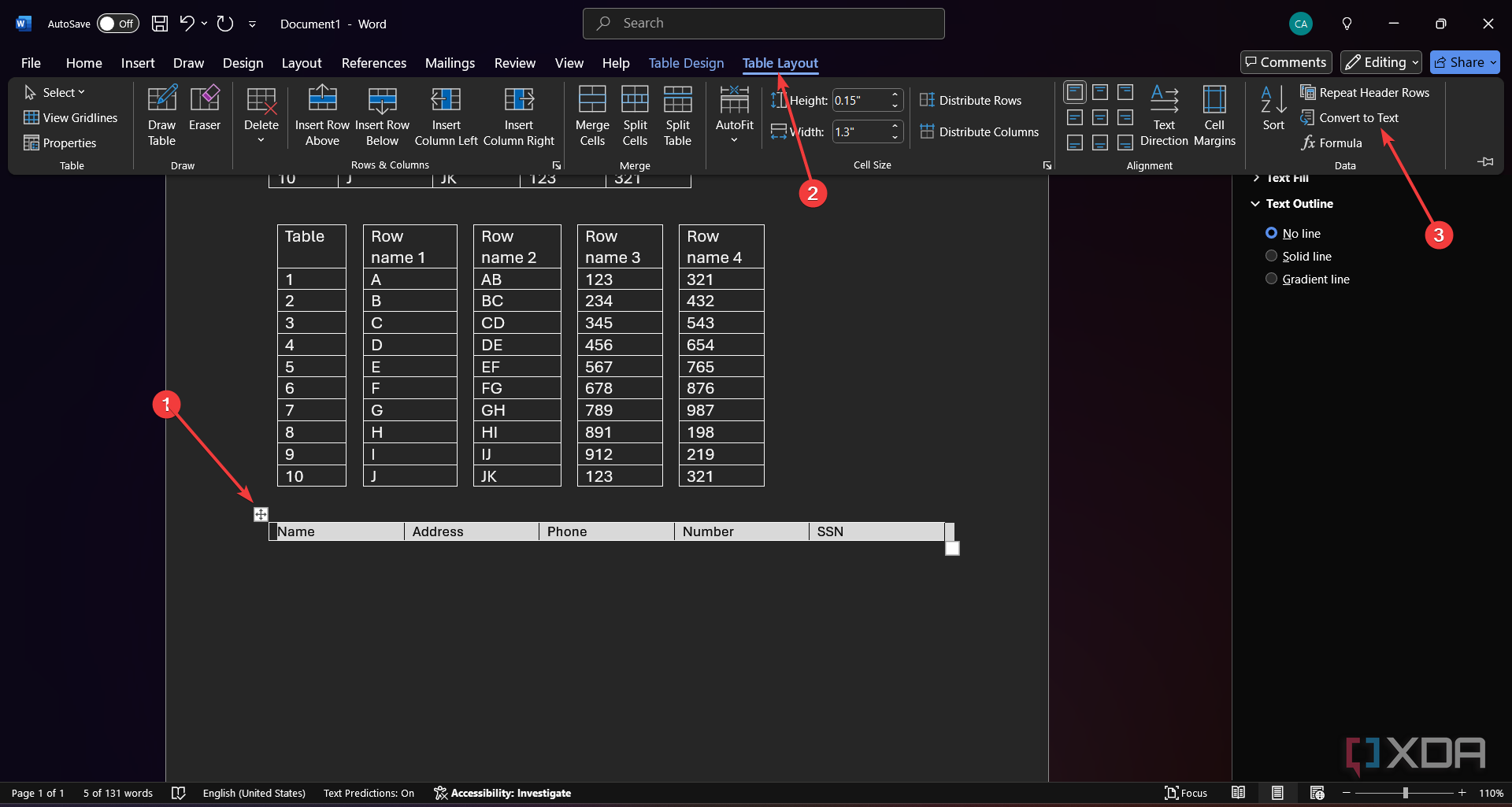Click the Search box
The width and height of the screenshot is (1512, 807).
click(764, 24)
